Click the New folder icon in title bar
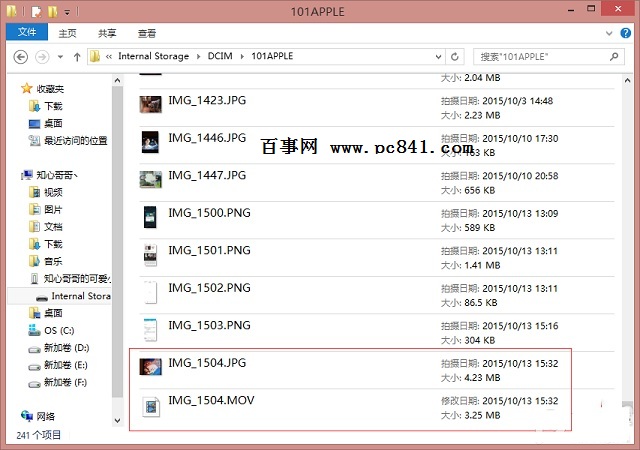640x450 pixels. pyautogui.click(x=53, y=12)
